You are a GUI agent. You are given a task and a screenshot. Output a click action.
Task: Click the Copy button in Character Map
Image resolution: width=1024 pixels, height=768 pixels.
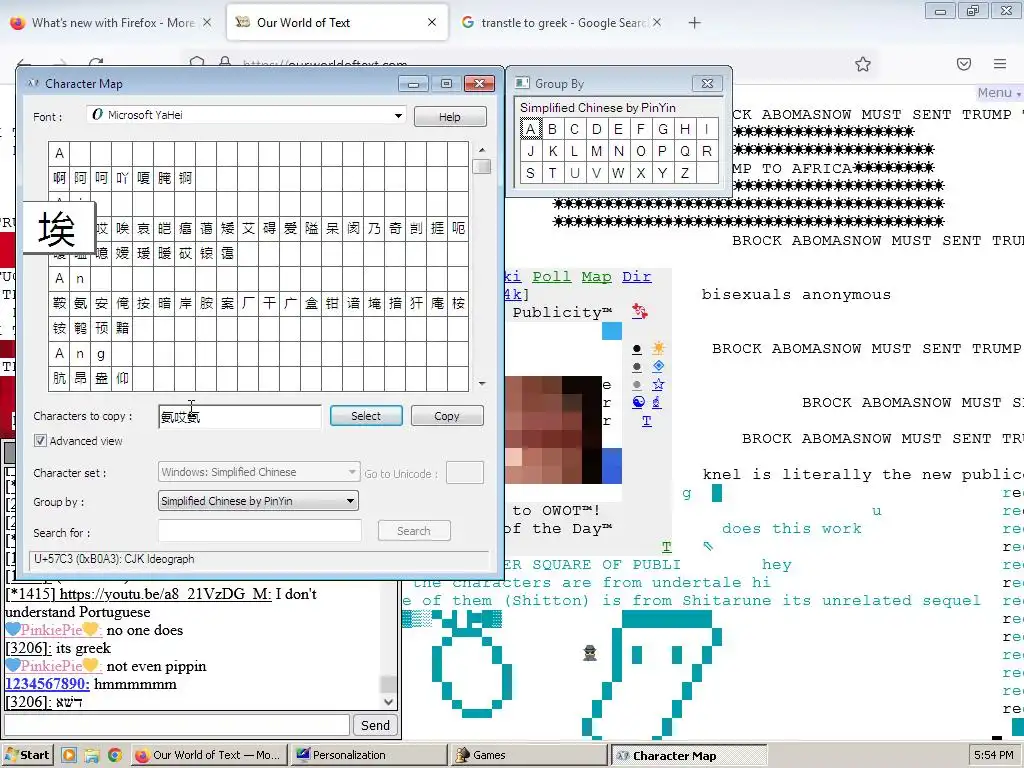click(447, 416)
